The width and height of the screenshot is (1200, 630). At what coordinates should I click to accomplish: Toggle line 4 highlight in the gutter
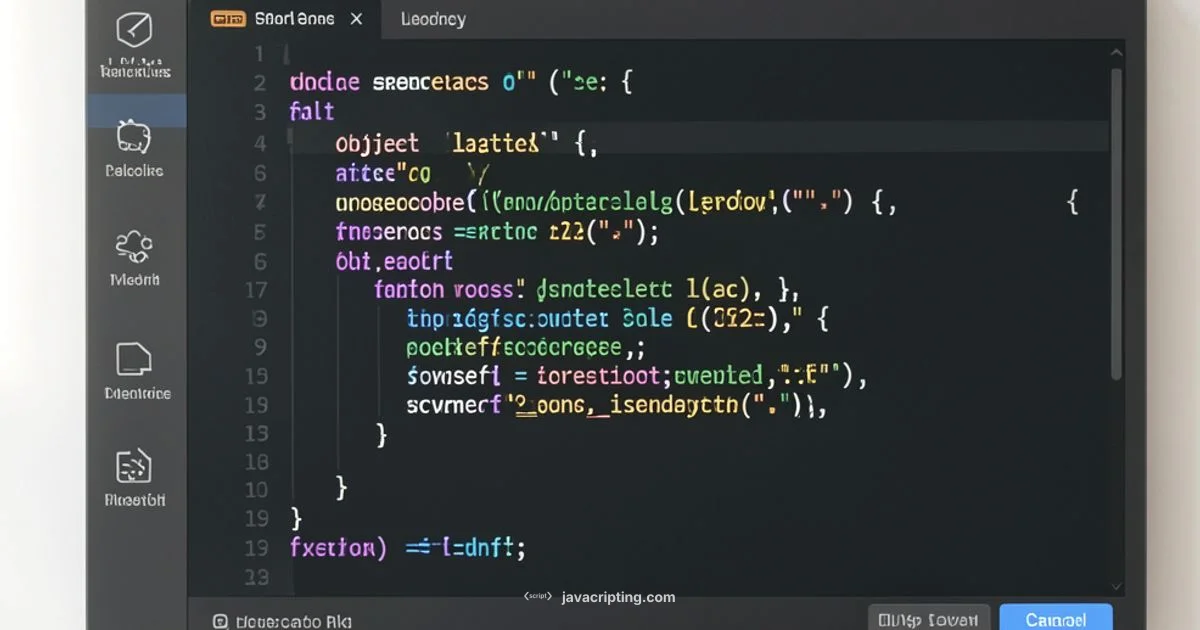point(259,142)
